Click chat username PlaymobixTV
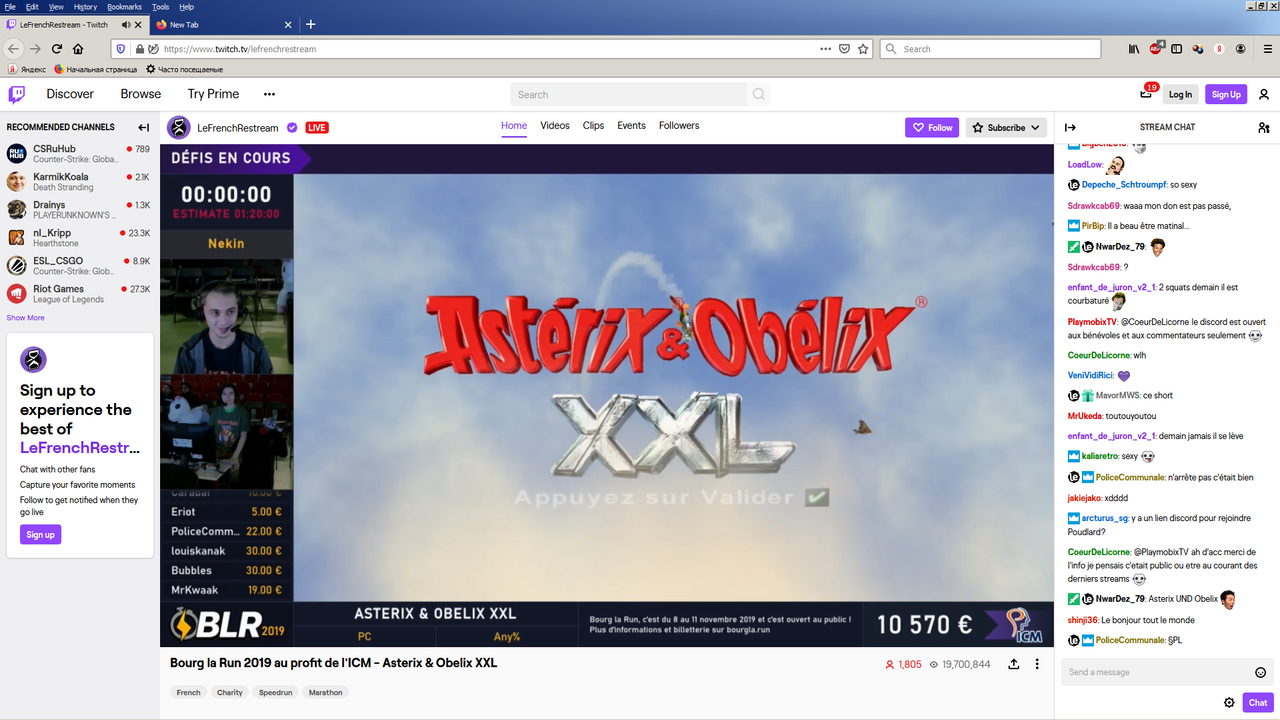 coord(1092,322)
